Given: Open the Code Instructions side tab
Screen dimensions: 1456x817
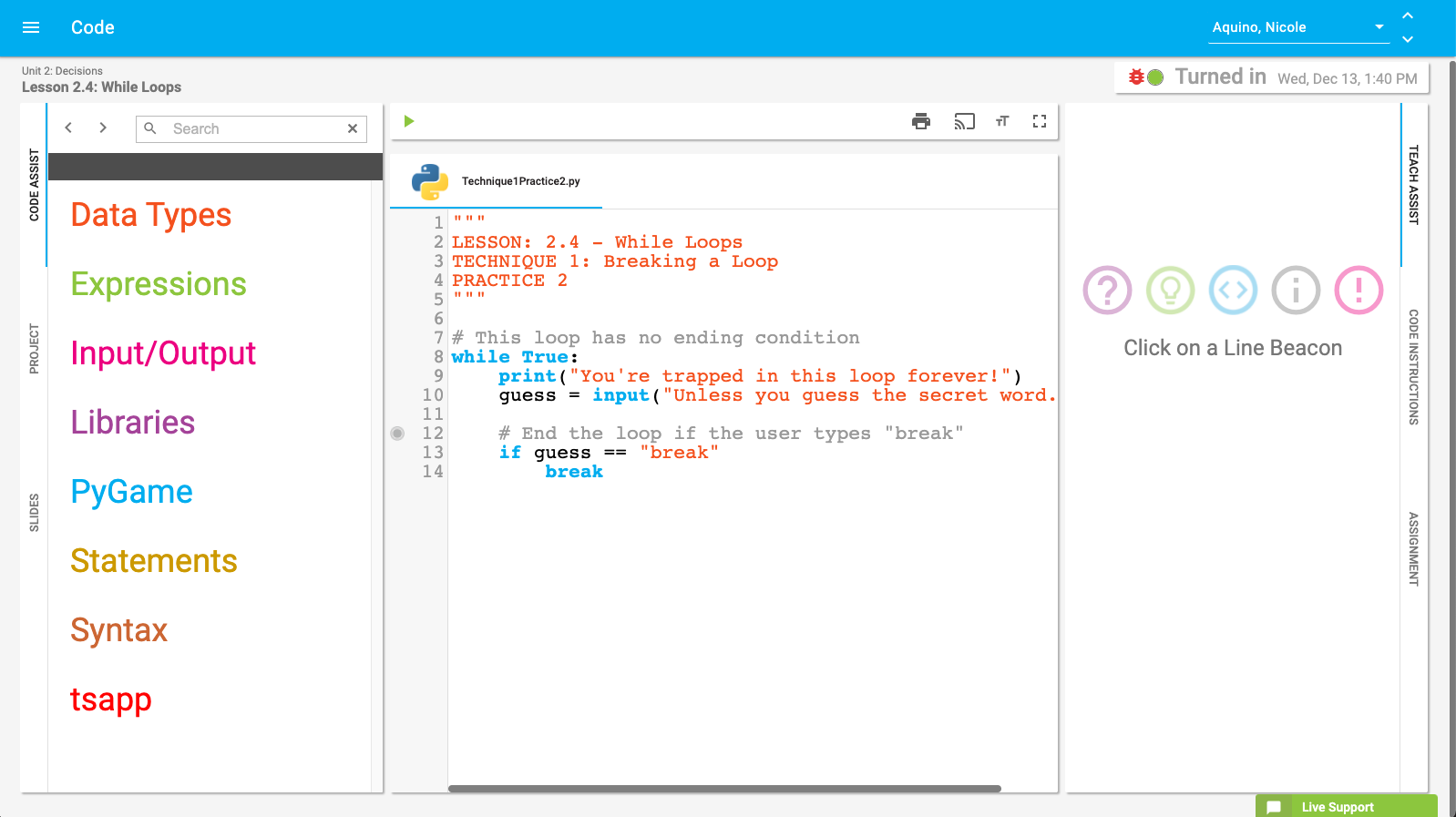Looking at the screenshot, I should (1414, 367).
